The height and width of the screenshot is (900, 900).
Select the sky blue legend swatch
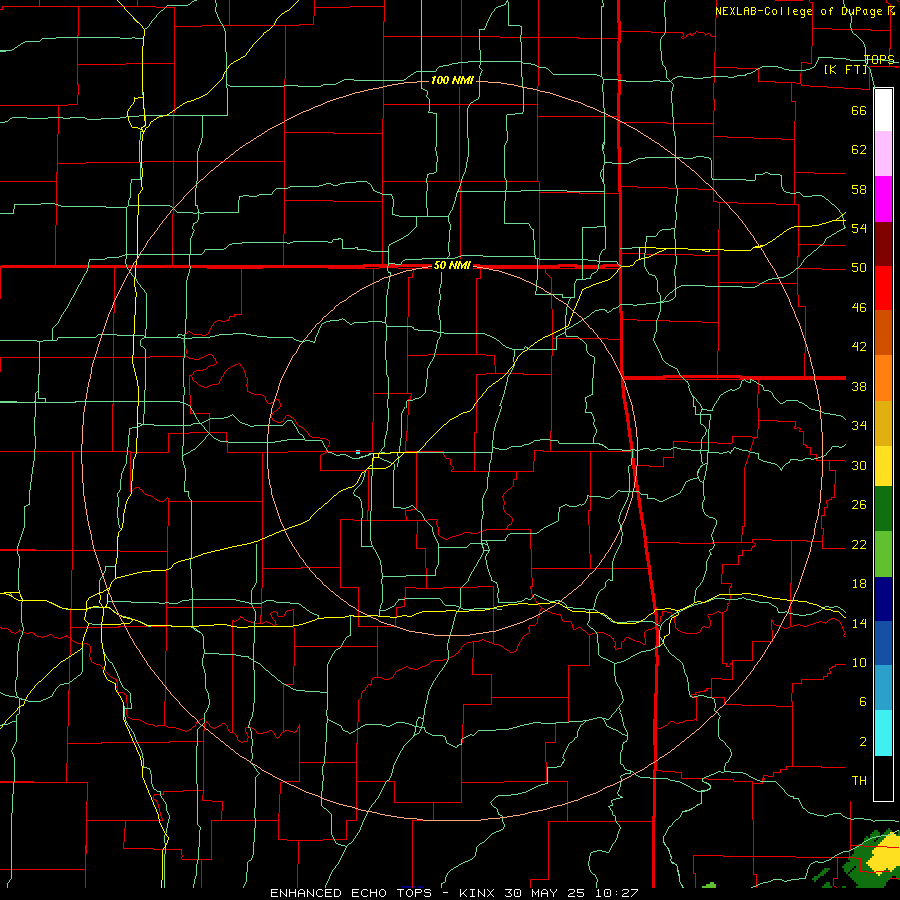click(x=883, y=688)
